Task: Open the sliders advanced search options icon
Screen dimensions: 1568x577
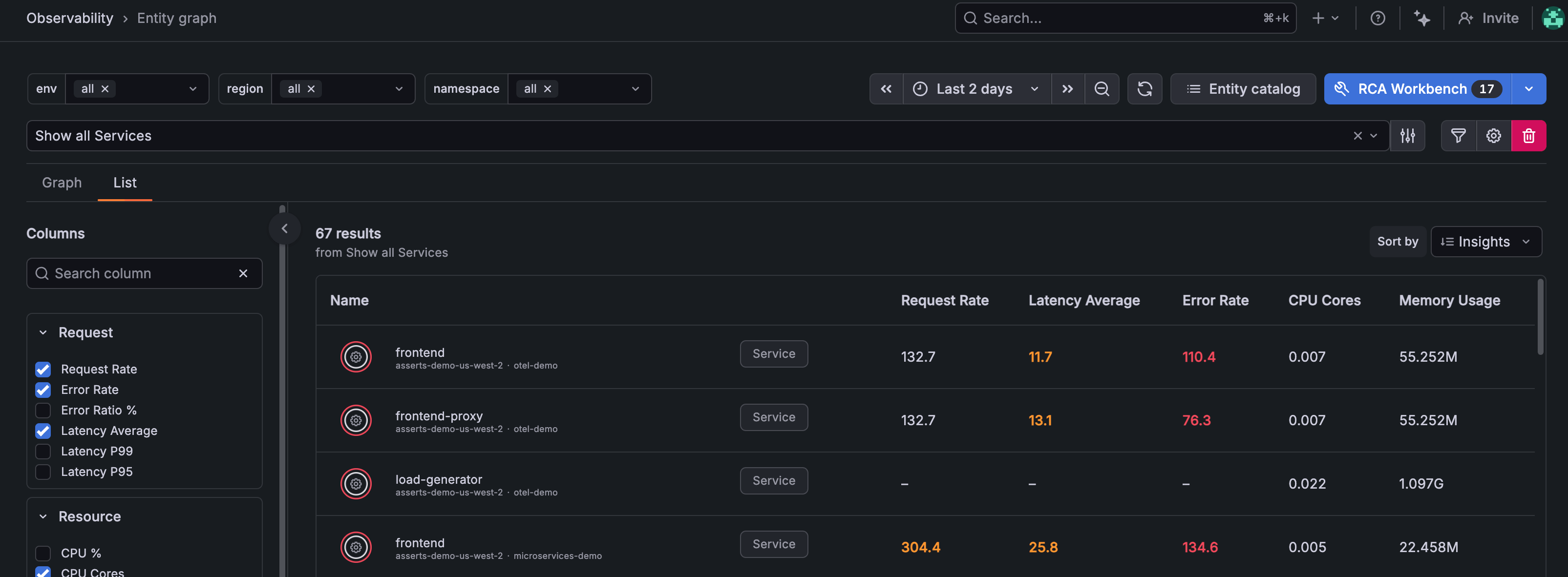Action: (1407, 136)
